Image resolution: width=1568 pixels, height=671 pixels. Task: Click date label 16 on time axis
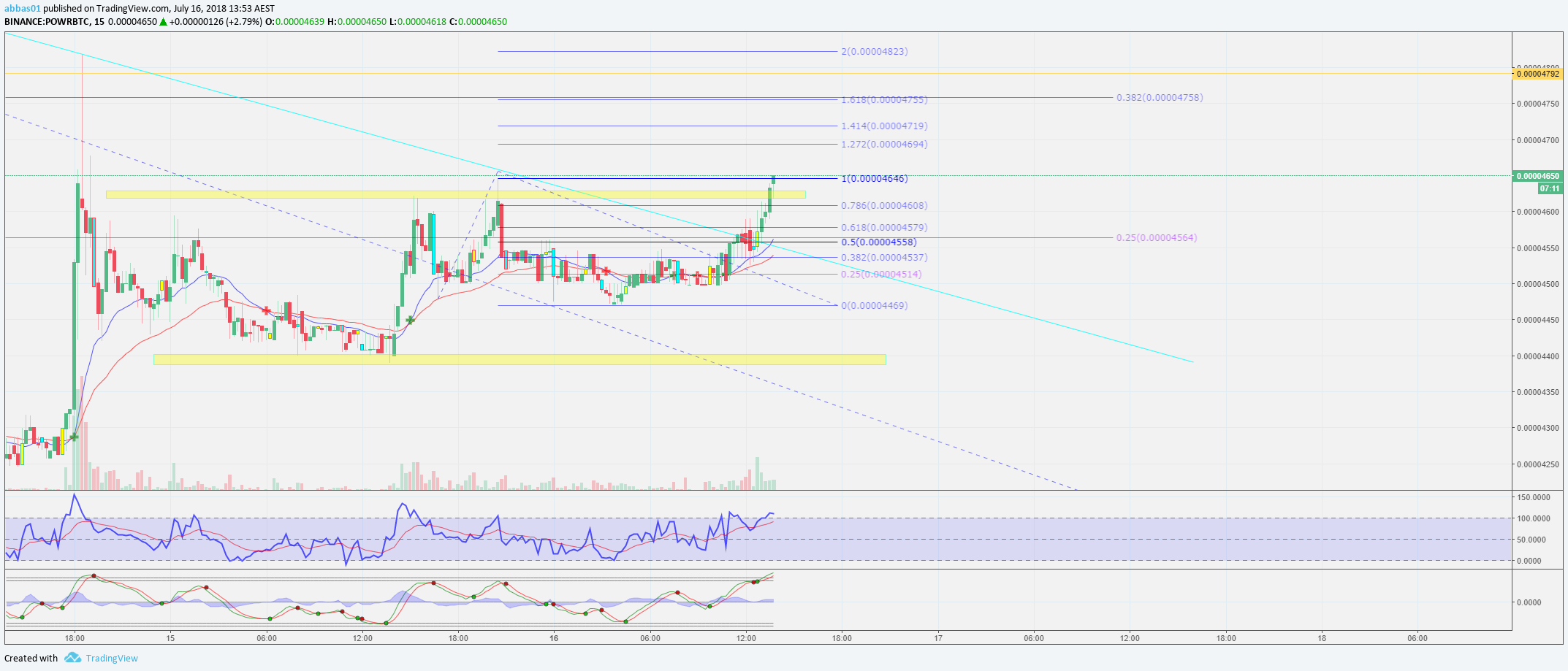click(554, 638)
